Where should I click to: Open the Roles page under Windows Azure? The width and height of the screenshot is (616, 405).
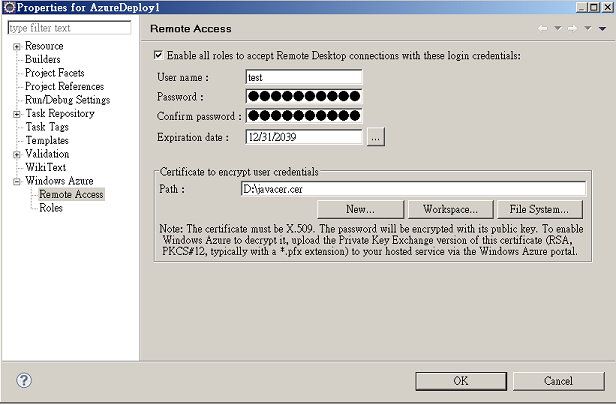51,208
